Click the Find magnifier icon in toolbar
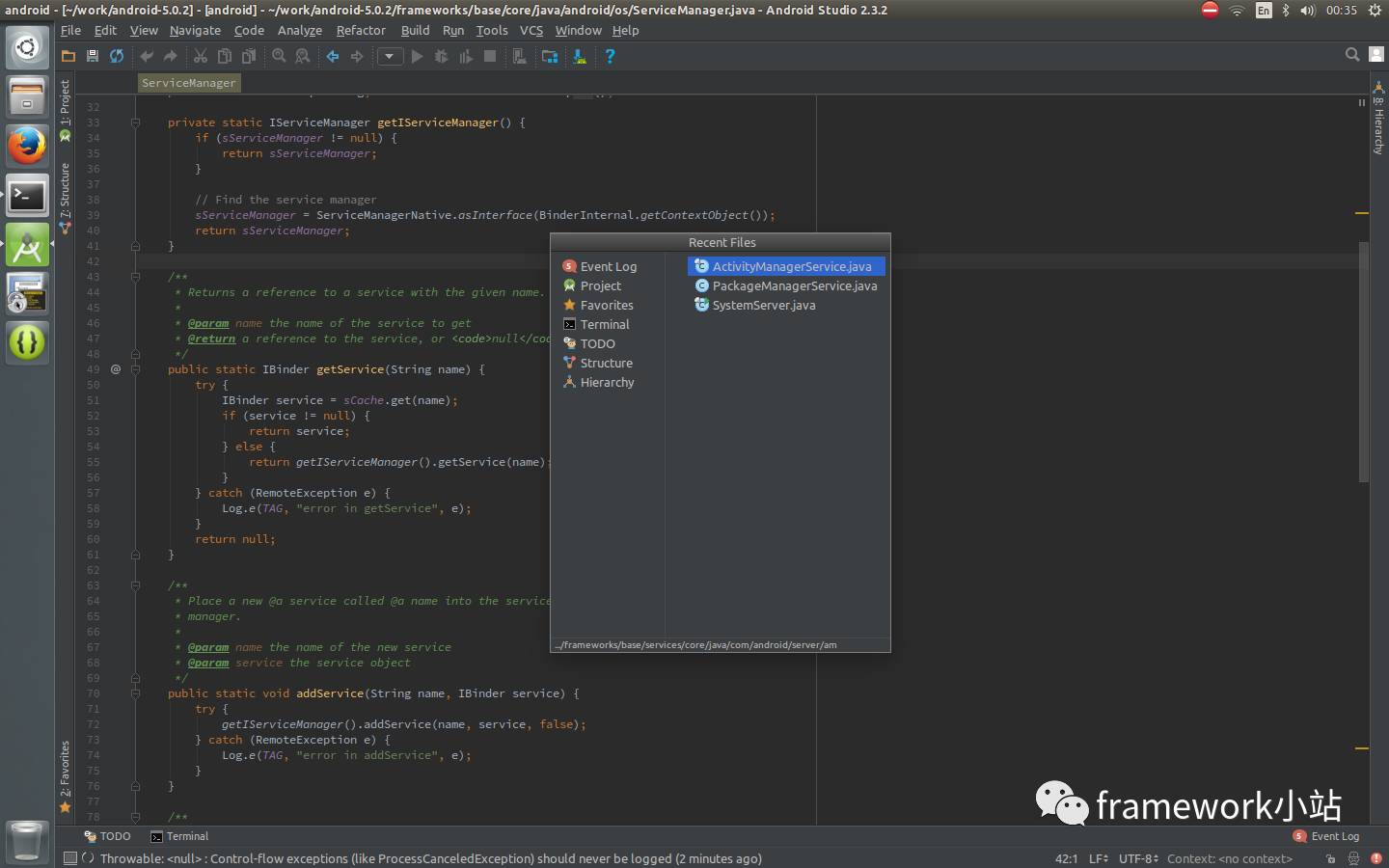Screen dimensions: 1389x868 279,57
